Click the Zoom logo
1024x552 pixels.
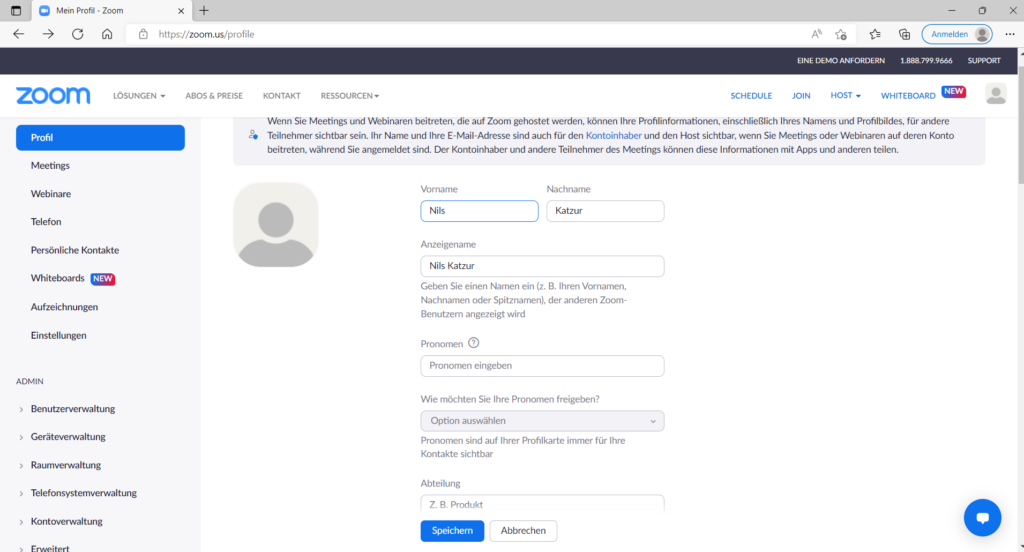click(x=53, y=95)
